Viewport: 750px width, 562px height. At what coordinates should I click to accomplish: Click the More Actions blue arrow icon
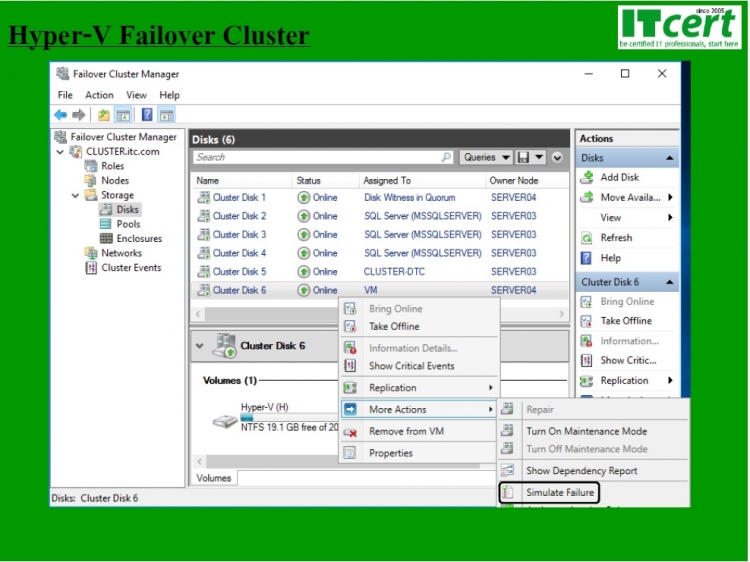(350, 409)
